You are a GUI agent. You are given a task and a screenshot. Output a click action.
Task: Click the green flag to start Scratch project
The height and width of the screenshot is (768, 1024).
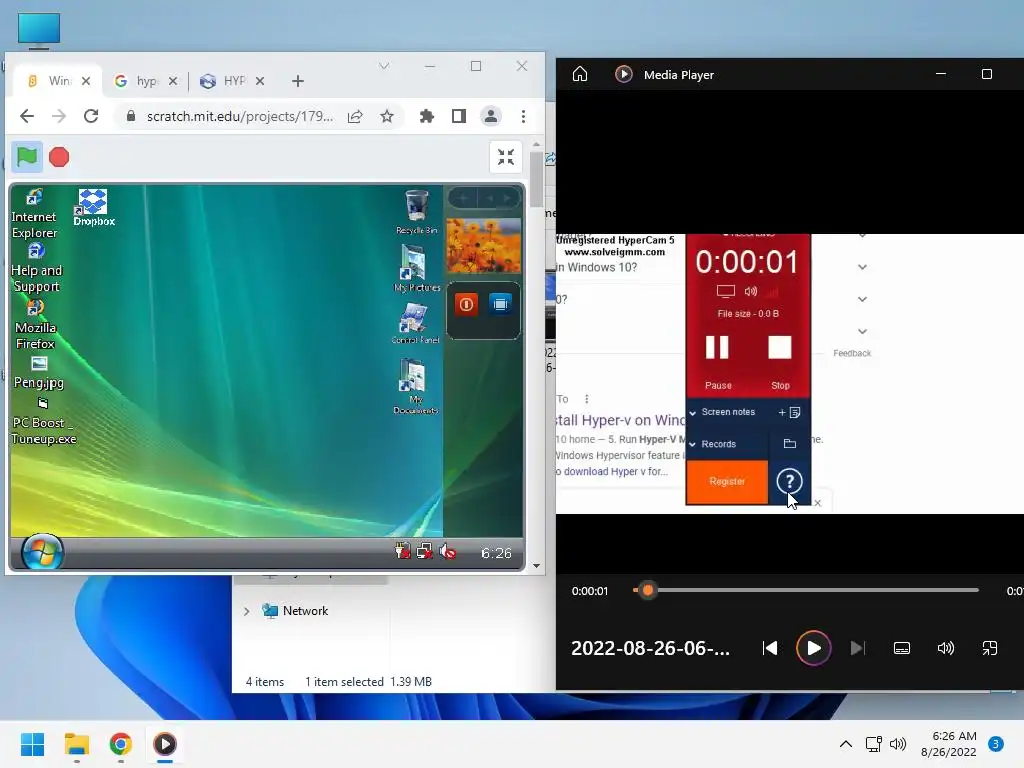coord(27,157)
